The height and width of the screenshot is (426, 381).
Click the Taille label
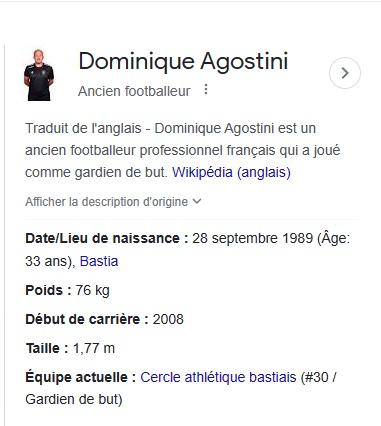[x=47, y=348]
